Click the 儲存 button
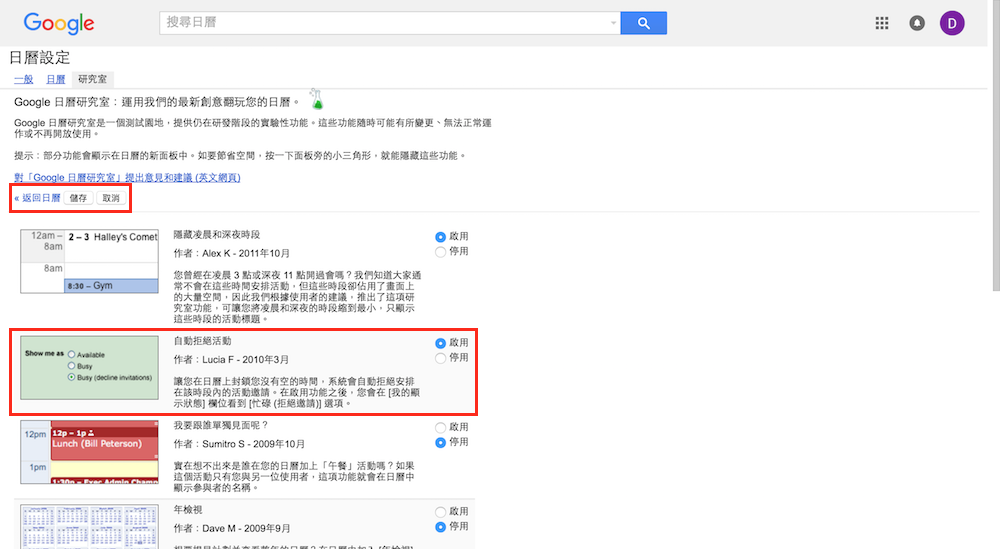 coord(78,198)
